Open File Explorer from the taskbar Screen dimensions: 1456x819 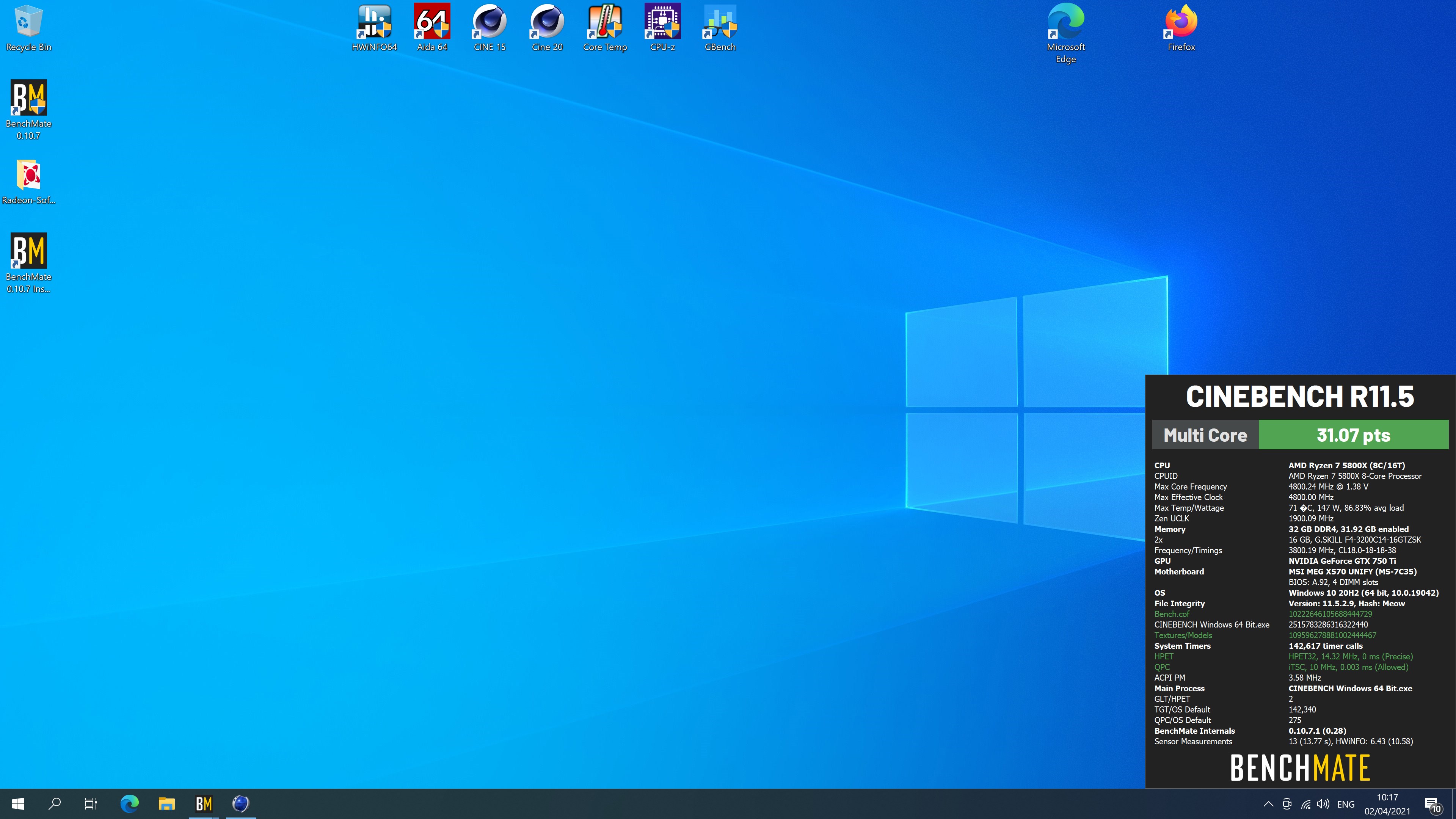coord(167,803)
